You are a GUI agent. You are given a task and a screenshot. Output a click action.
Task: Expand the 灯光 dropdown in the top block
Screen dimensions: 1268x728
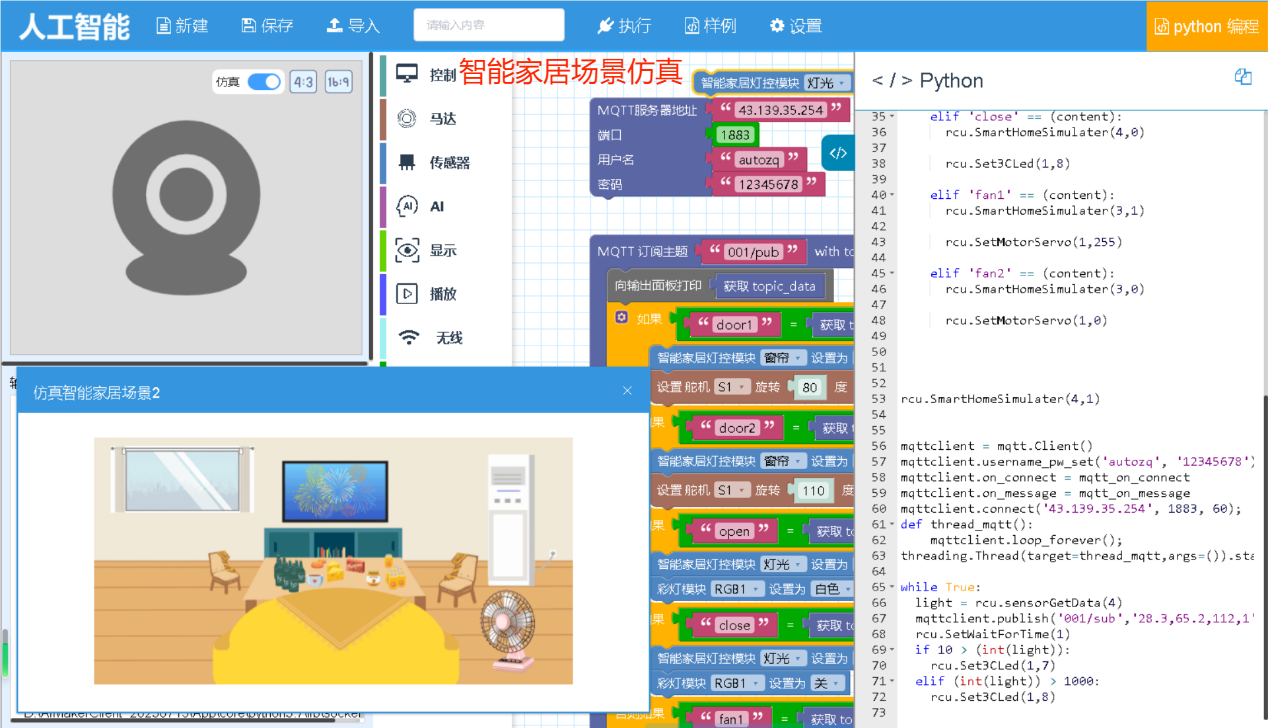[827, 83]
